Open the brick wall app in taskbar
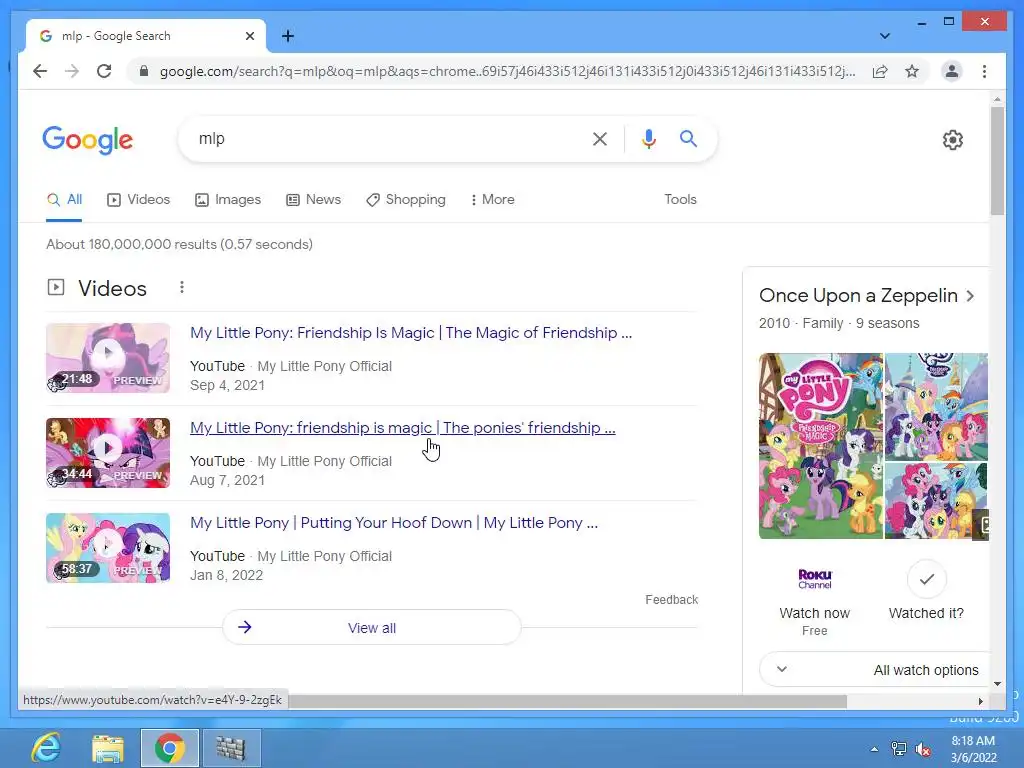The width and height of the screenshot is (1024, 768). [x=231, y=748]
